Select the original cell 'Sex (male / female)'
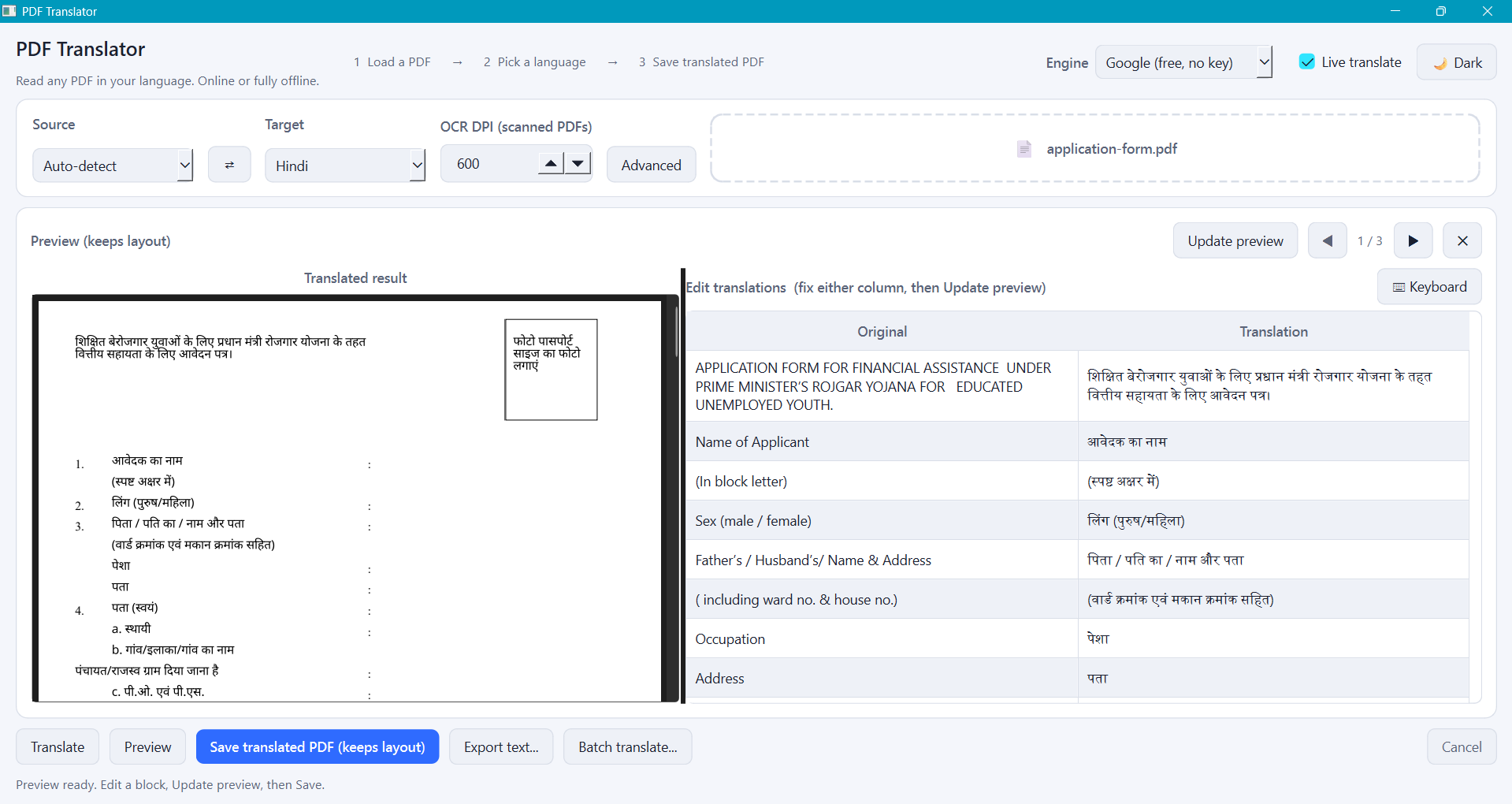The height and width of the screenshot is (804, 1512). [x=882, y=520]
